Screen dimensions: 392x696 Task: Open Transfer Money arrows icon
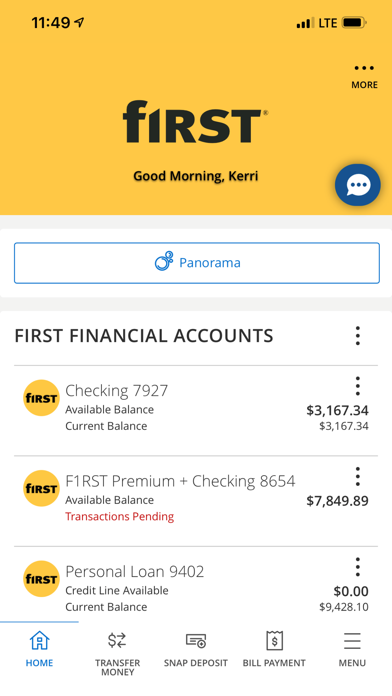[117, 640]
